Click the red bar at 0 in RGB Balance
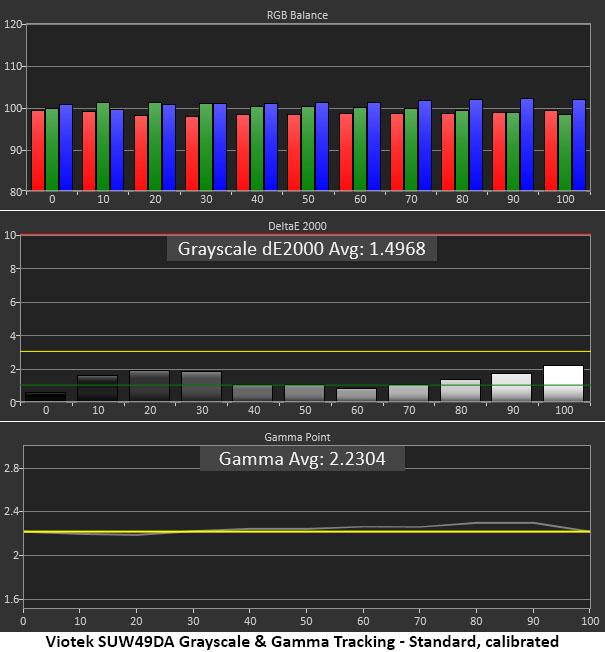Viewport: 605px width, 652px height. tap(38, 151)
